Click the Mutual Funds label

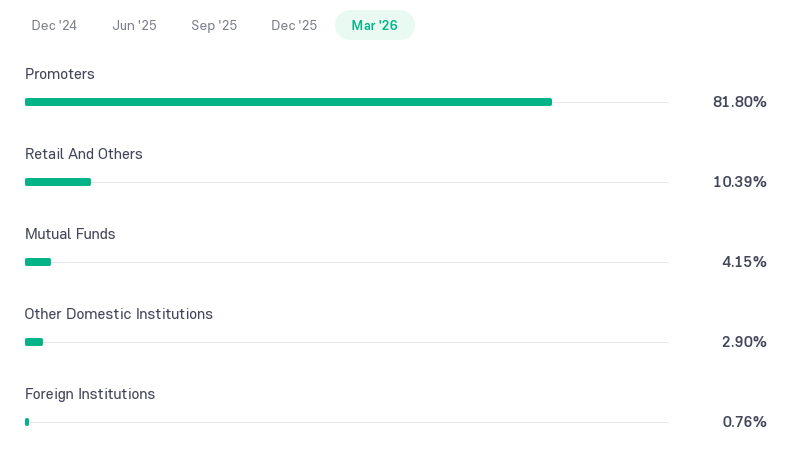pyautogui.click(x=70, y=234)
